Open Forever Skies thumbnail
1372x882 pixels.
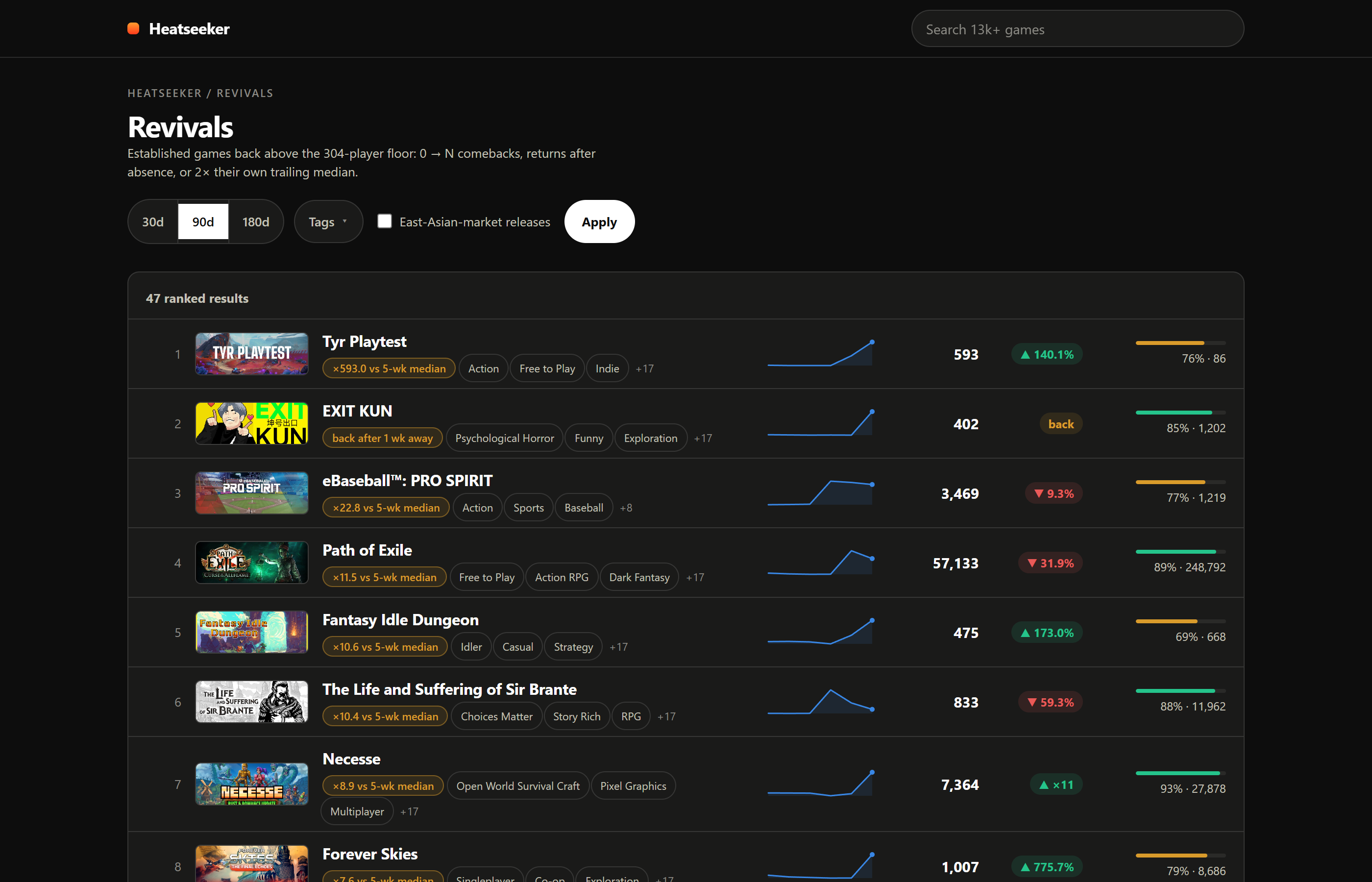point(251,864)
